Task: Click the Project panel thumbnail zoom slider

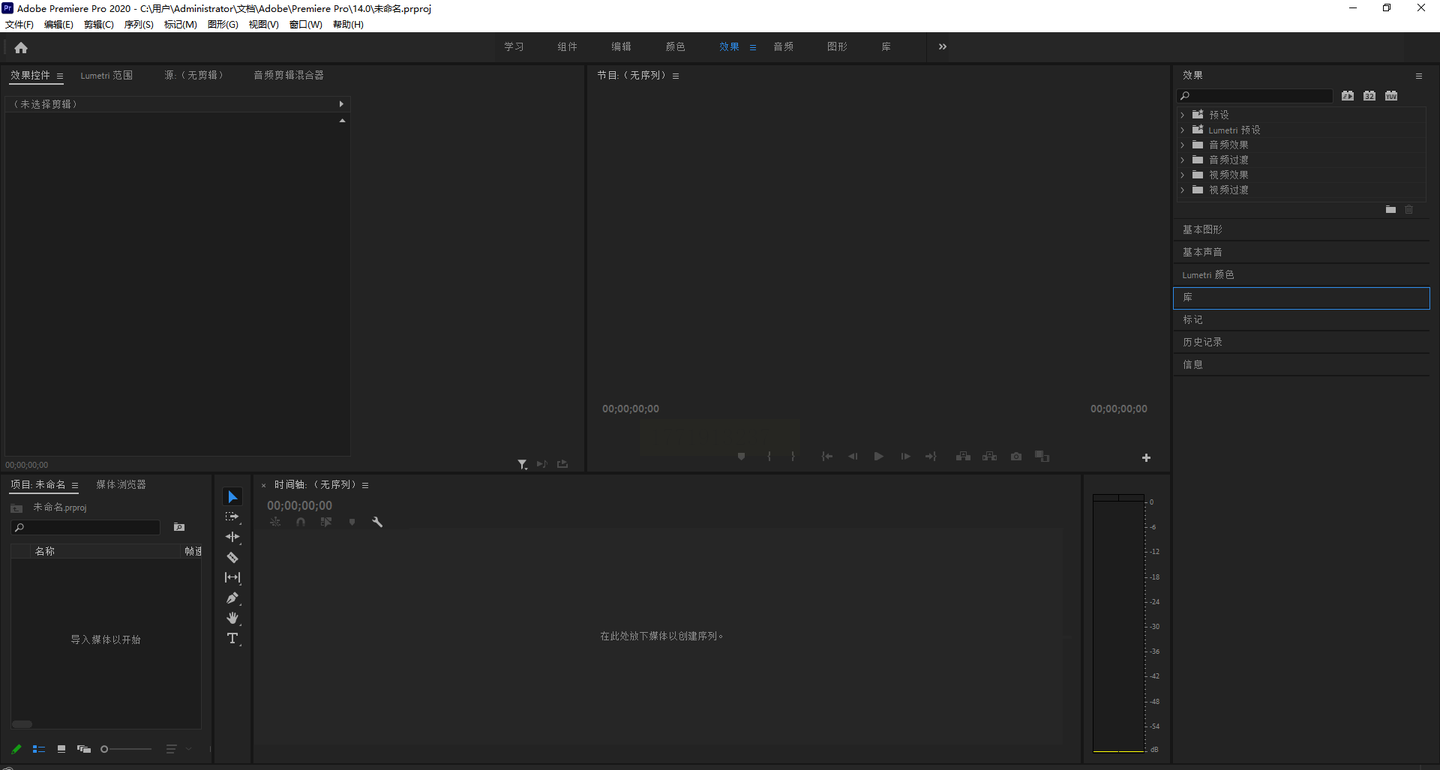Action: point(126,749)
